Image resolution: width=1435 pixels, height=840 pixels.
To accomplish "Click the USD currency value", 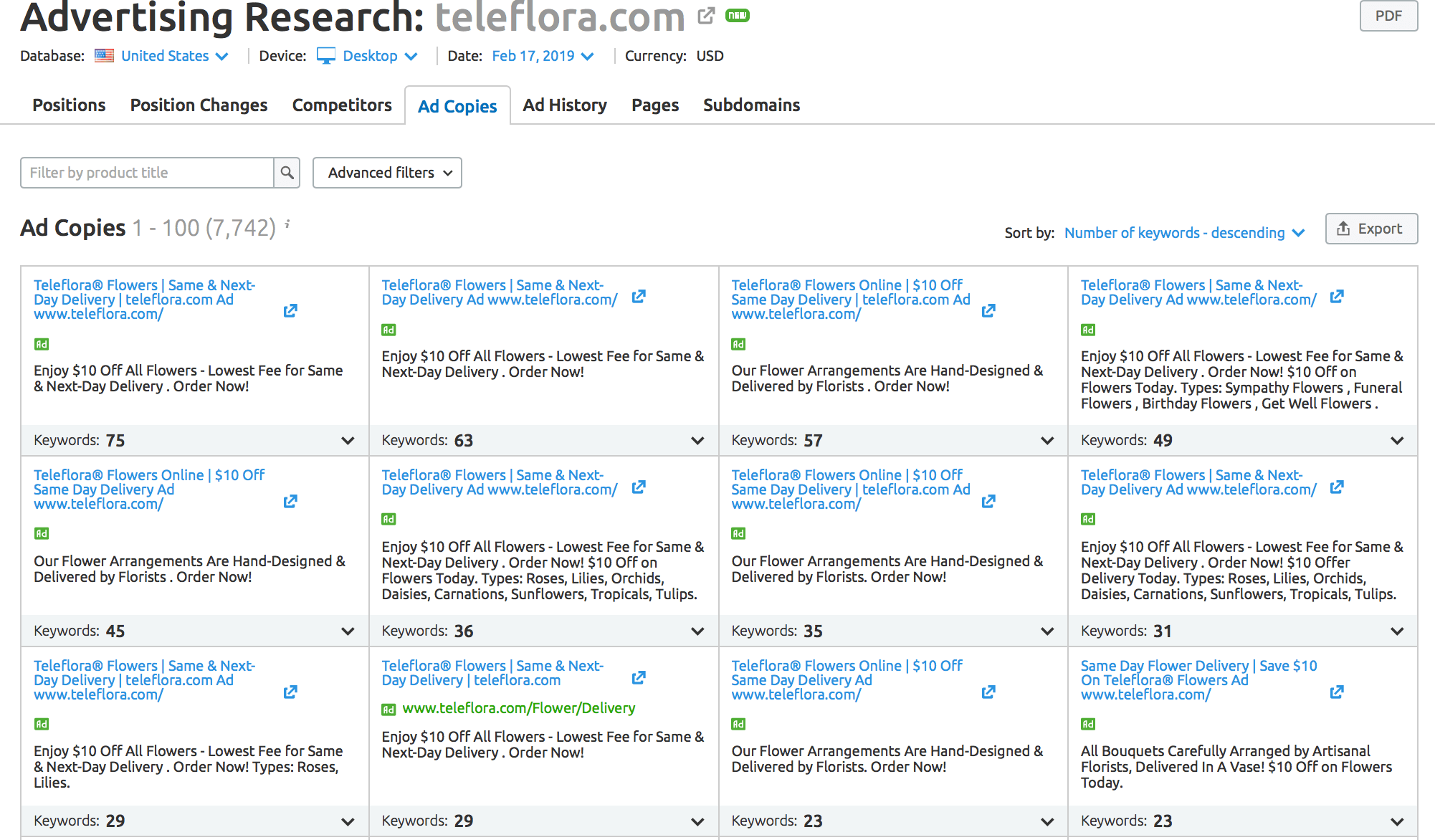I will tap(710, 56).
